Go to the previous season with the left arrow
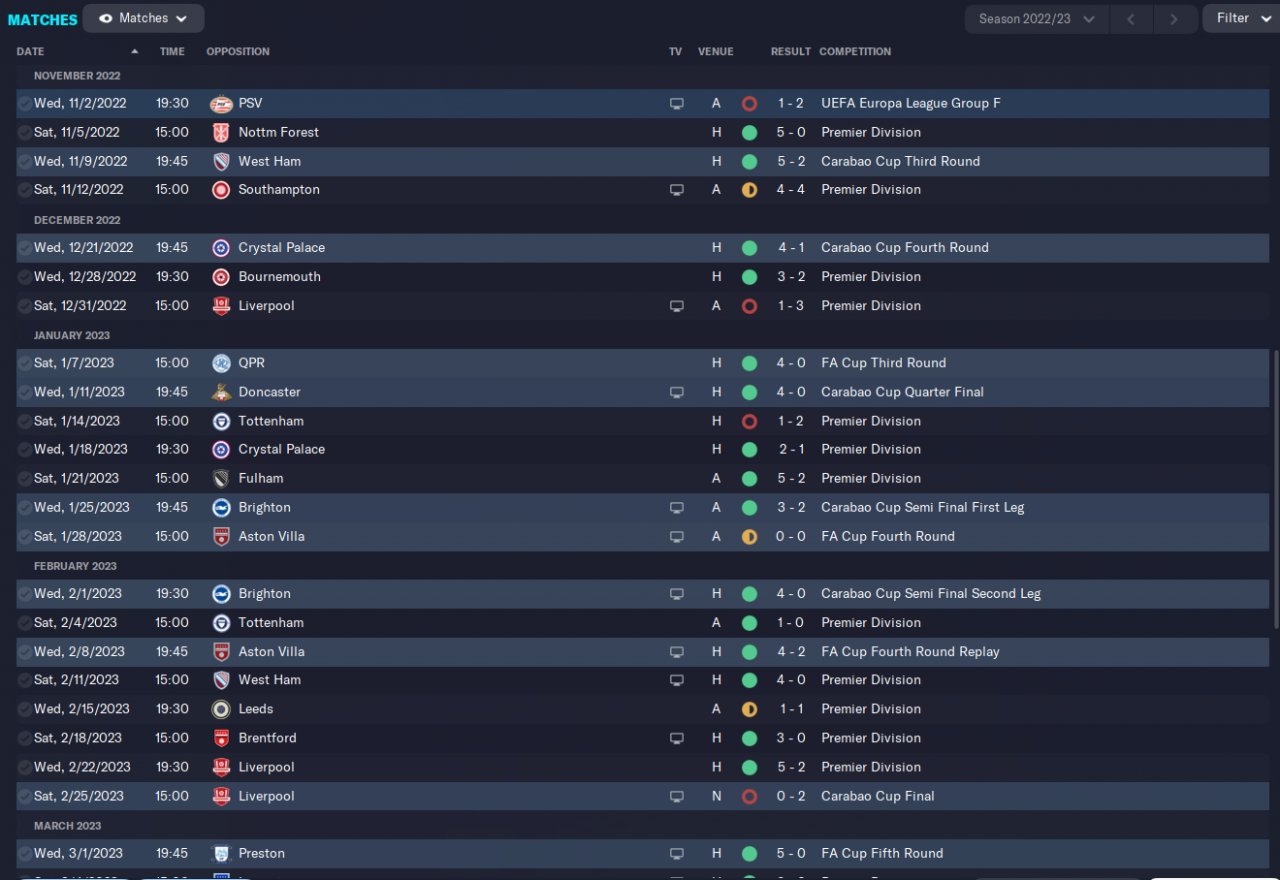The width and height of the screenshot is (1280, 880). [1130, 19]
